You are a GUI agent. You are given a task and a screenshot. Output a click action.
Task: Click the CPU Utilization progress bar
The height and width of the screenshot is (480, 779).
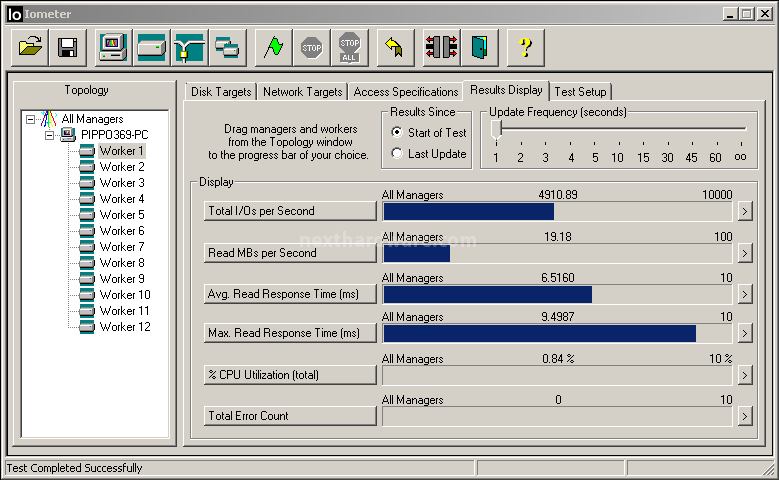tap(557, 375)
